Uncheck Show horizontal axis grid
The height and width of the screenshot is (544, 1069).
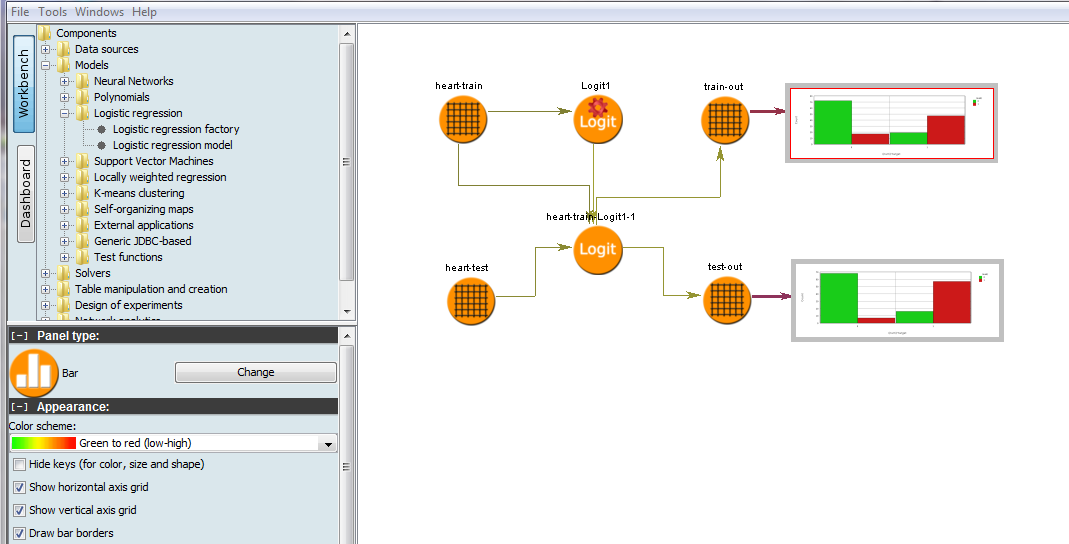coord(20,488)
